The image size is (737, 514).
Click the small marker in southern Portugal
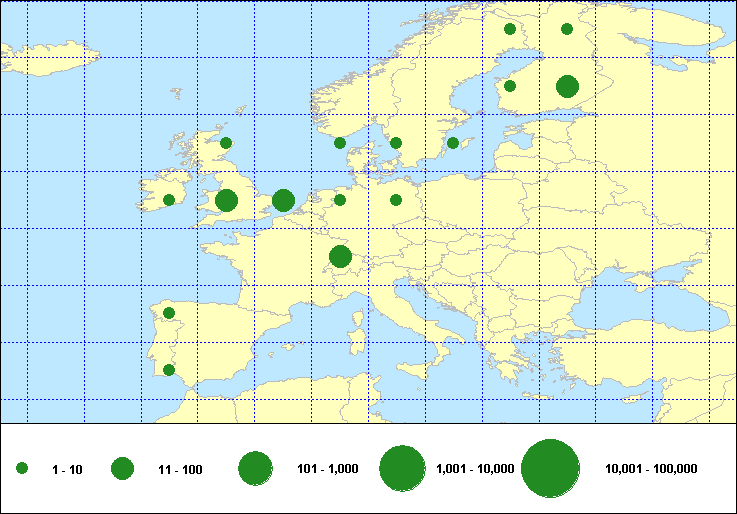click(x=169, y=370)
